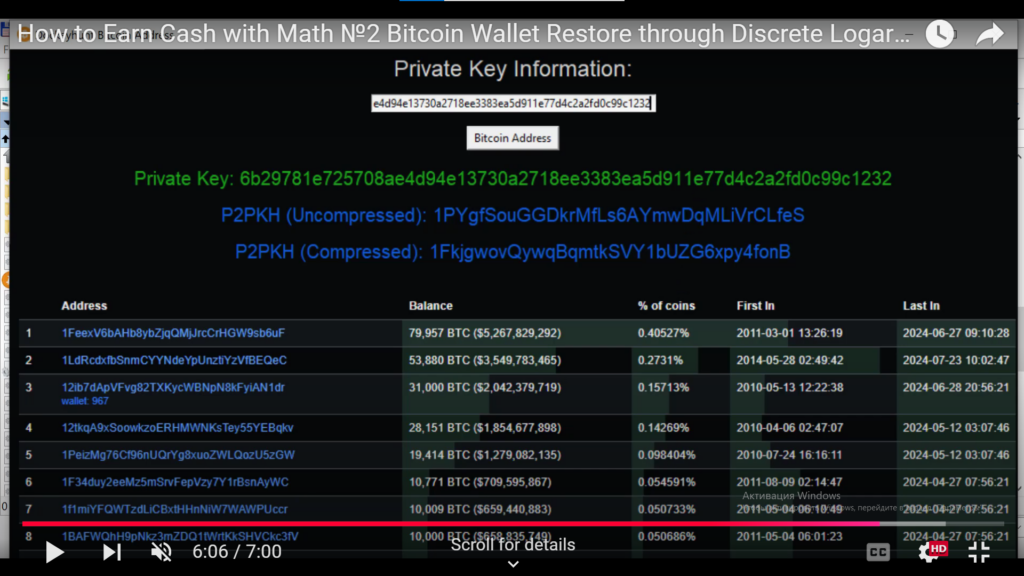
Task: Click the Bitcoin Address button
Action: (x=513, y=138)
